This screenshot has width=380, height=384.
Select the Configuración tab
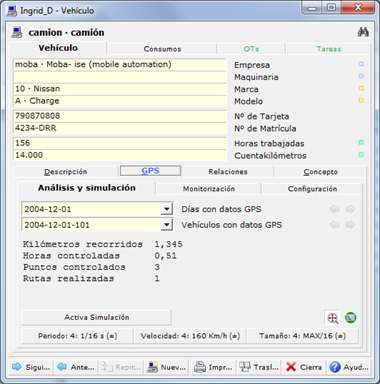312,189
